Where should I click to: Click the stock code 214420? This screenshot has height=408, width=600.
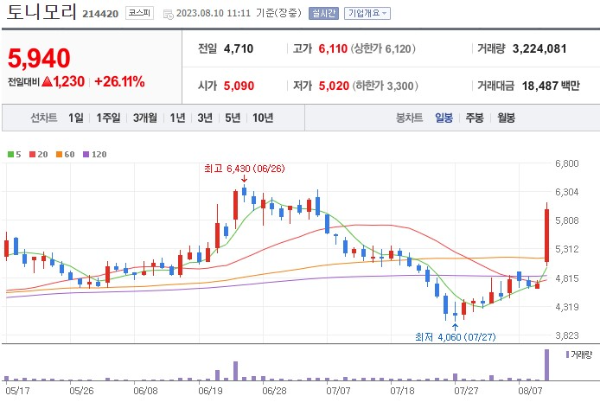pyautogui.click(x=100, y=14)
